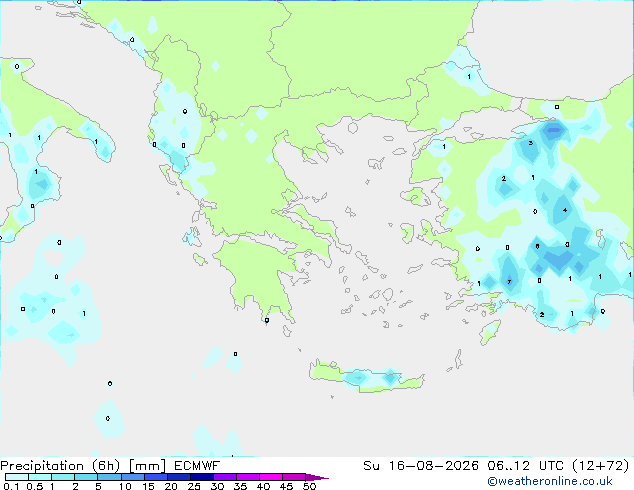
Task: Click the 30 to 35 mm legend swatch
Action: coord(224,477)
